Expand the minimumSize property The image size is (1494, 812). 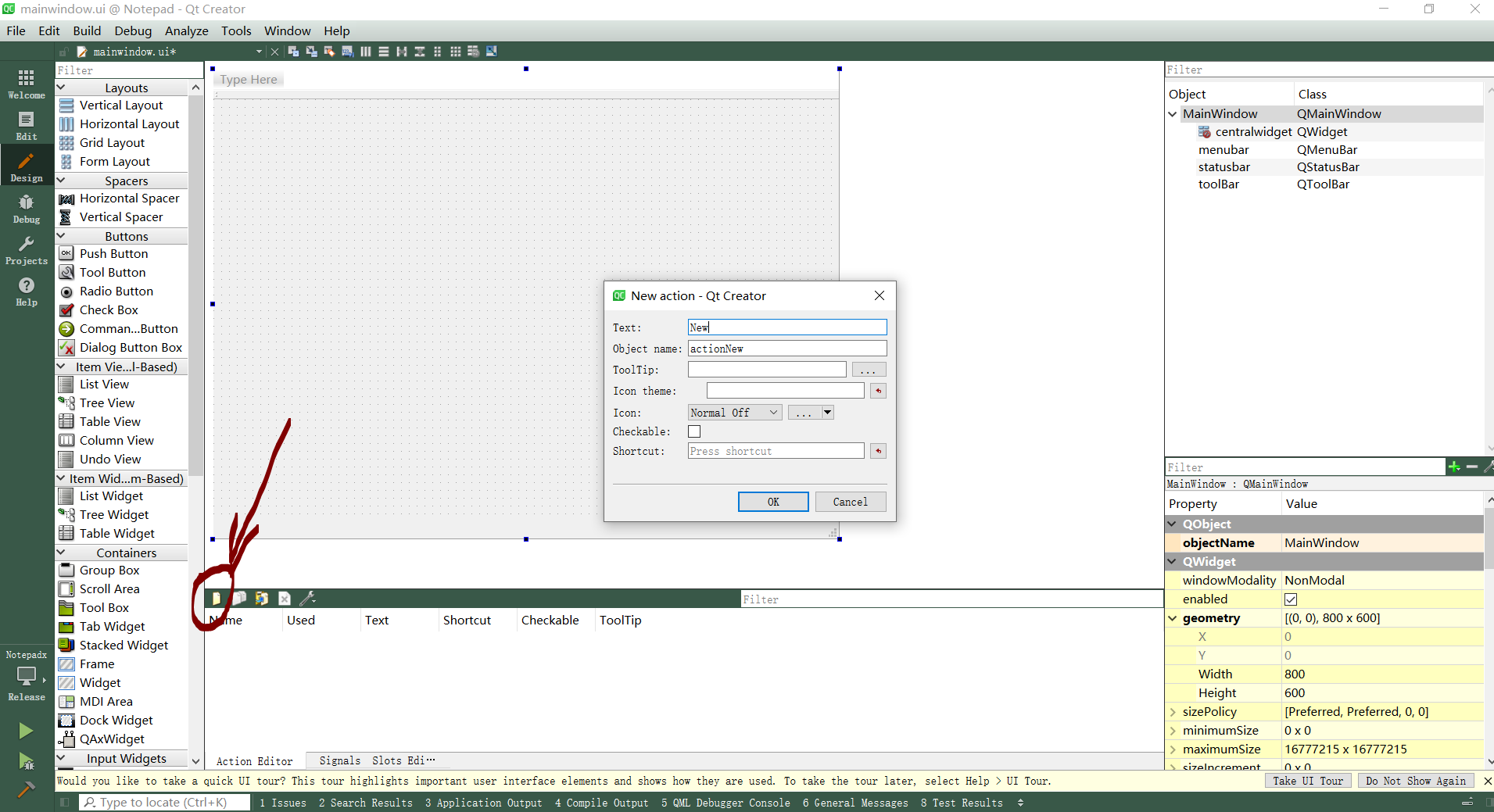pos(1173,731)
